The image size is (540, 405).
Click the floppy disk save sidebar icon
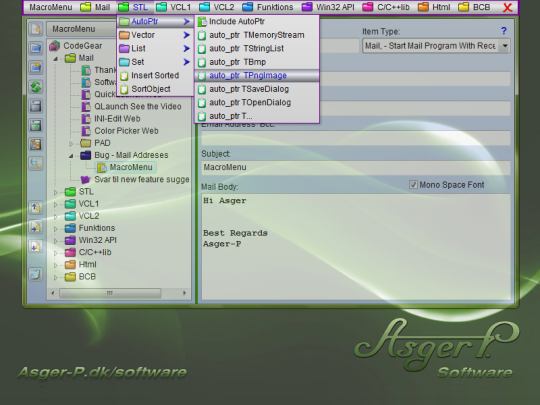click(x=35, y=106)
